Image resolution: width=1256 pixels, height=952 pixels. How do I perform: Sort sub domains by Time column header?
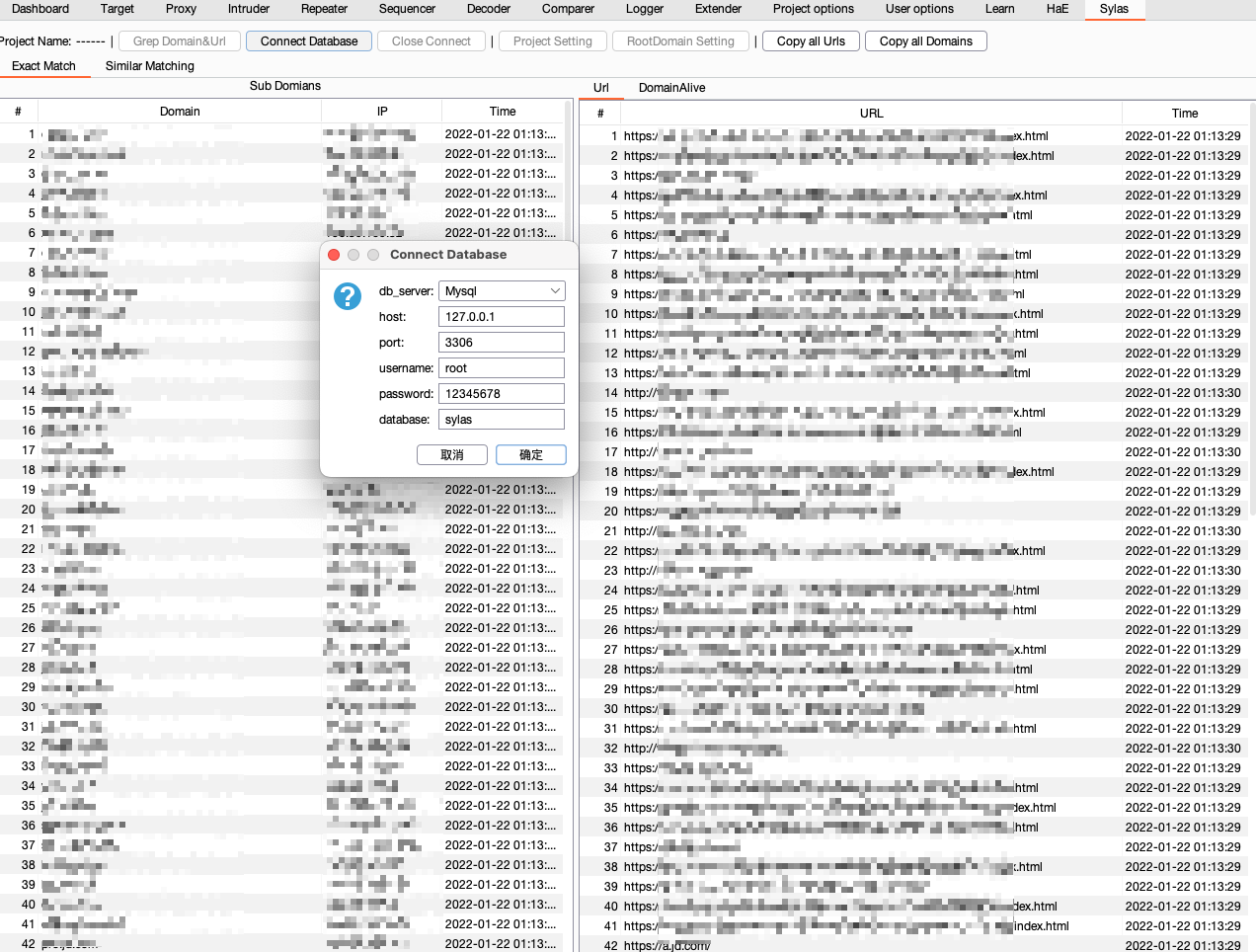coord(503,112)
